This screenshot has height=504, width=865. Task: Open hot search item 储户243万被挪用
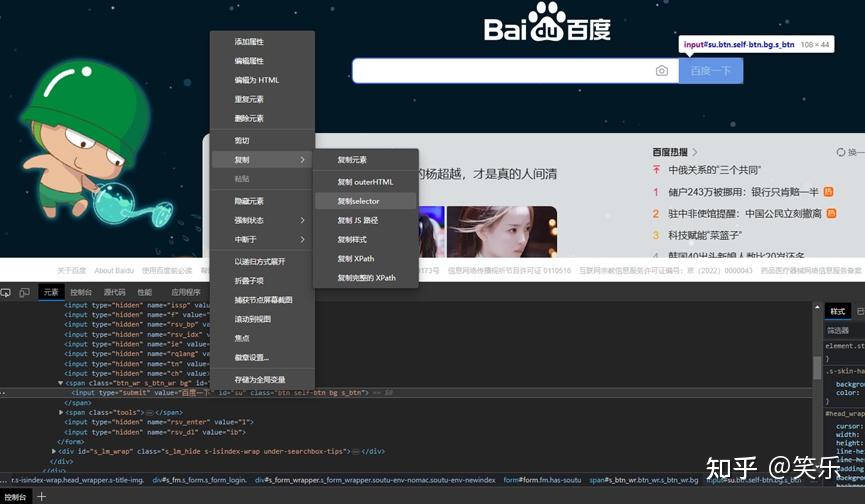(743, 191)
